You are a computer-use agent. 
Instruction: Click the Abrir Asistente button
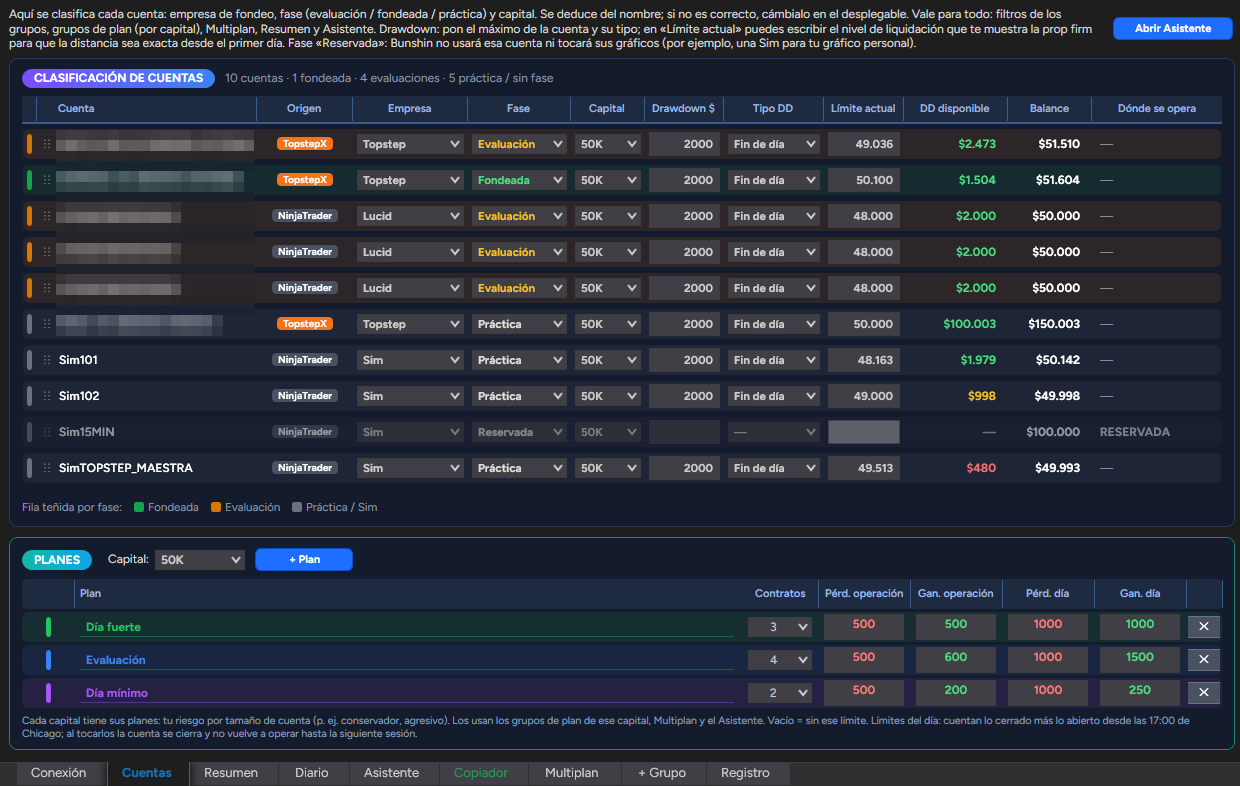1173,28
